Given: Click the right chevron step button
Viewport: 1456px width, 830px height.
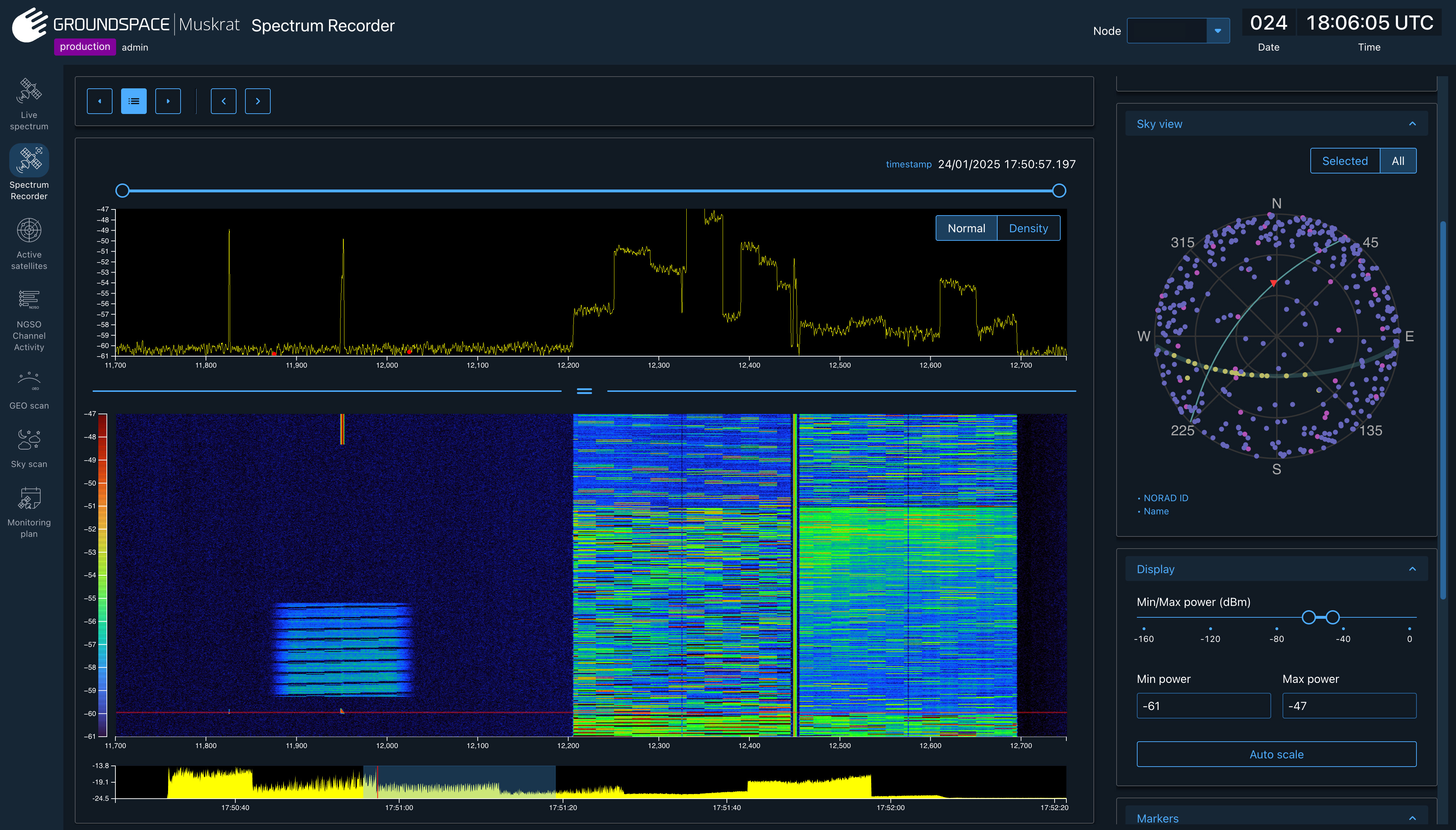Looking at the screenshot, I should click(258, 101).
